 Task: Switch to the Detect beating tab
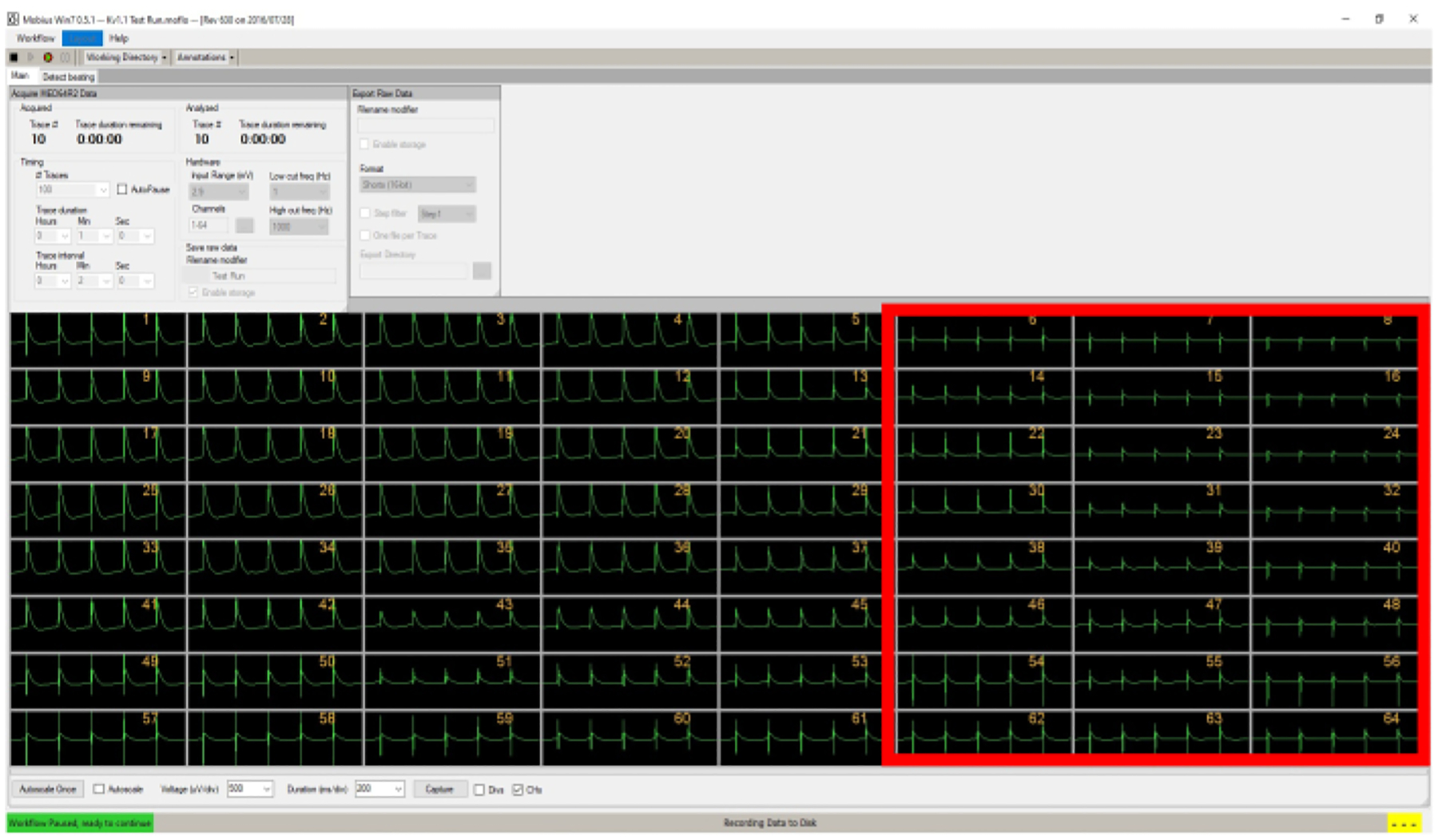69,77
